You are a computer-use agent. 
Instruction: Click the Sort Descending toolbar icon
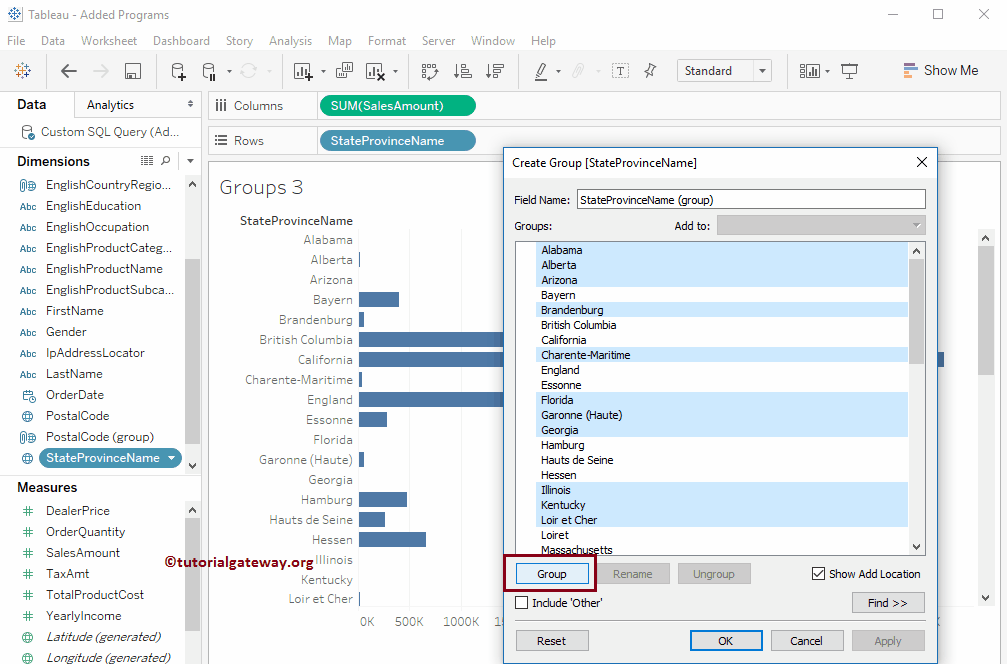494,71
